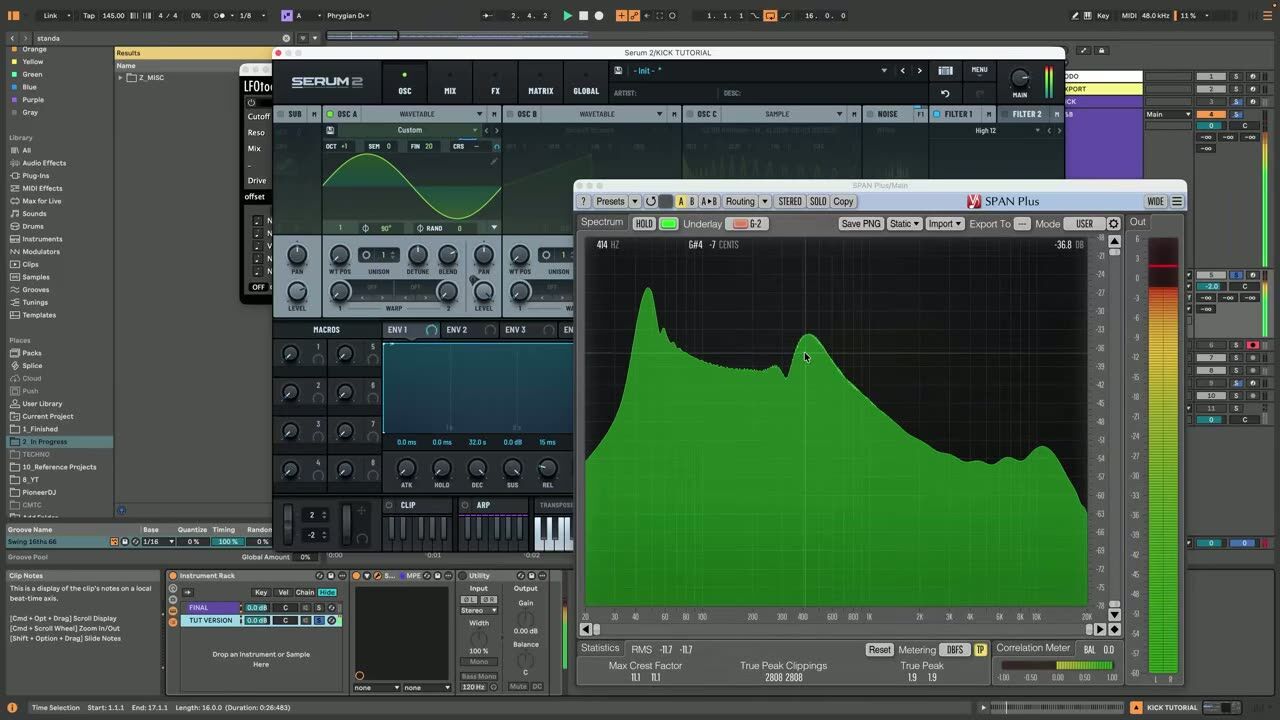This screenshot has width=1280, height=720.
Task: Open OSC A WAVETABLE type dropdown
Action: click(x=425, y=114)
